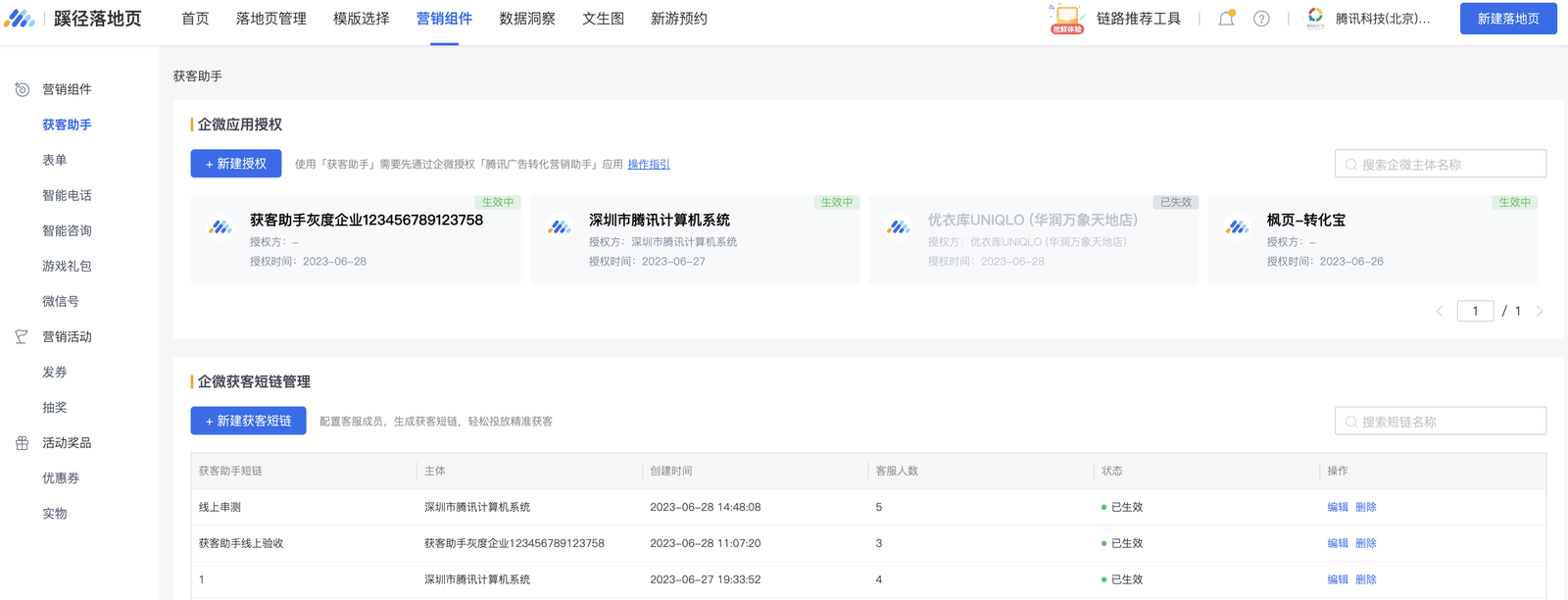This screenshot has width=1568, height=600.
Task: Click the 活动奖品 sidebar gift icon
Action: [x=22, y=443]
